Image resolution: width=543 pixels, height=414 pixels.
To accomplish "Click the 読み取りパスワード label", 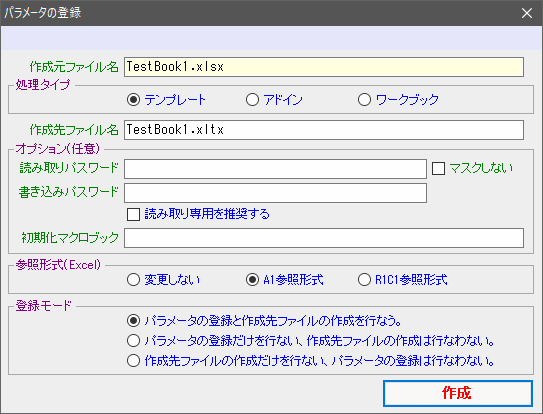I will pyautogui.click(x=69, y=168).
